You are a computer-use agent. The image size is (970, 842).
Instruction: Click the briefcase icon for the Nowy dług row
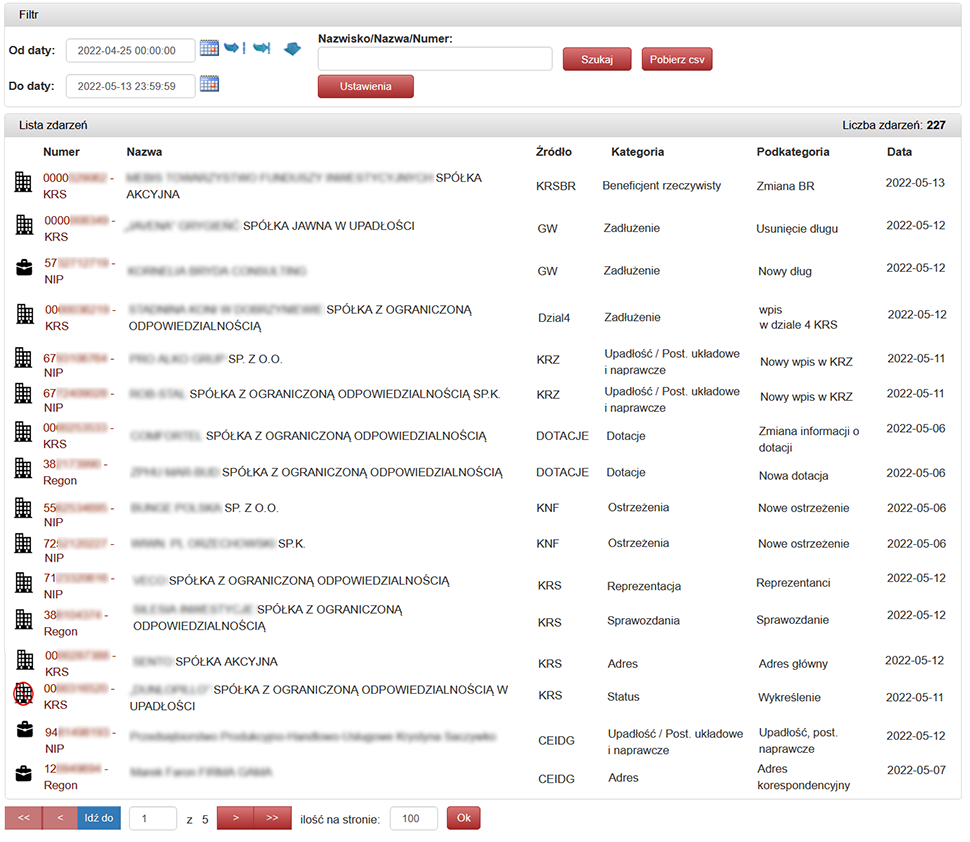tap(24, 268)
